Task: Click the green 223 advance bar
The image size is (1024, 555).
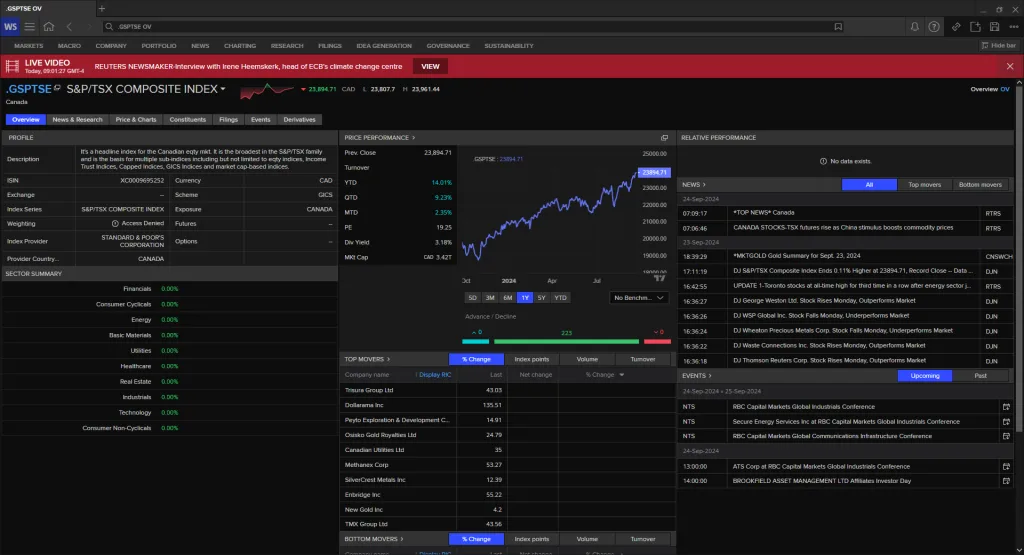Action: [566, 341]
